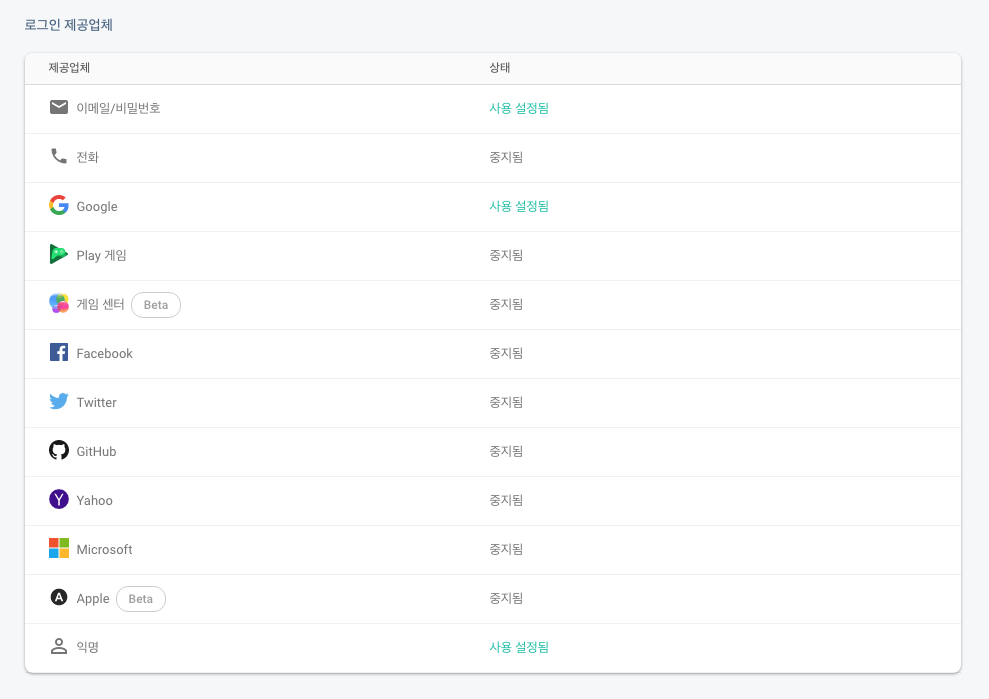This screenshot has height=699, width=989.
Task: Open the Apple provider label
Action: pyautogui.click(x=93, y=599)
